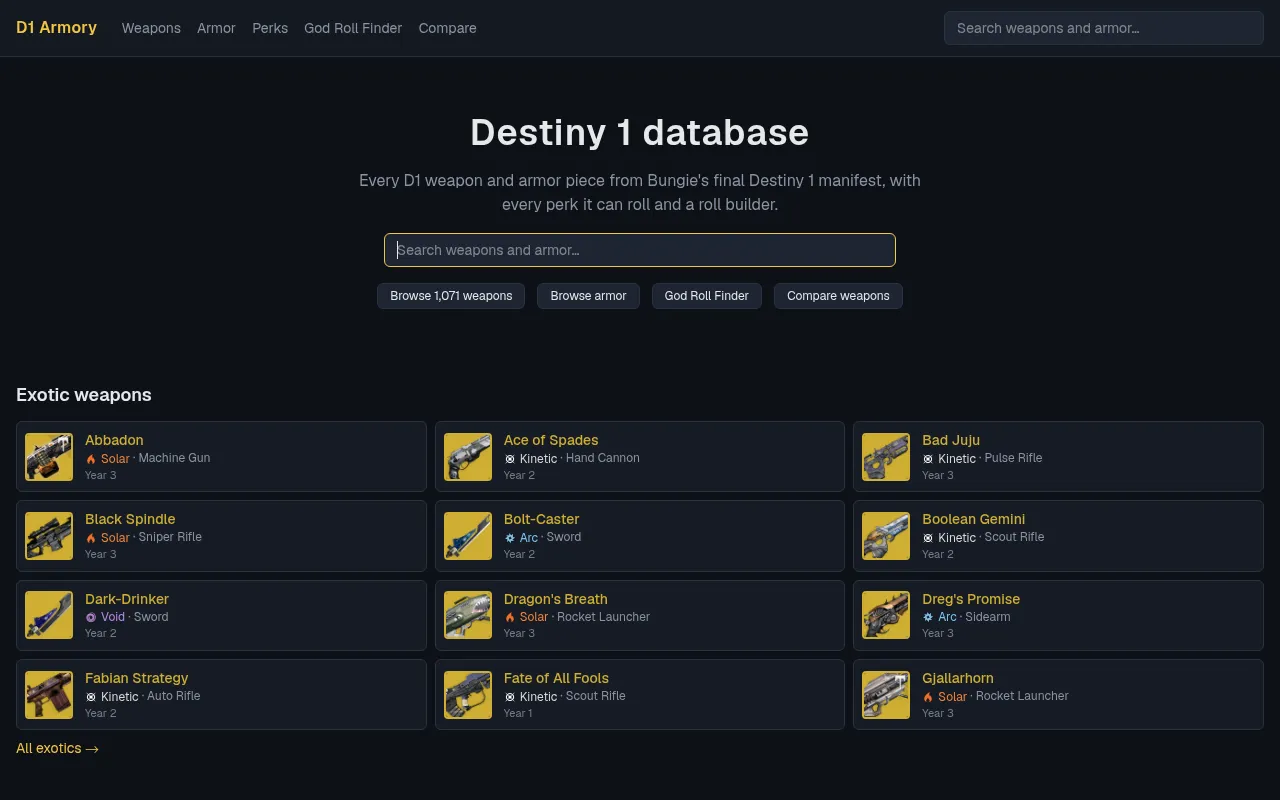Open the Boolean Gemini weapon icon
Screen dimensions: 1280x800
click(886, 536)
